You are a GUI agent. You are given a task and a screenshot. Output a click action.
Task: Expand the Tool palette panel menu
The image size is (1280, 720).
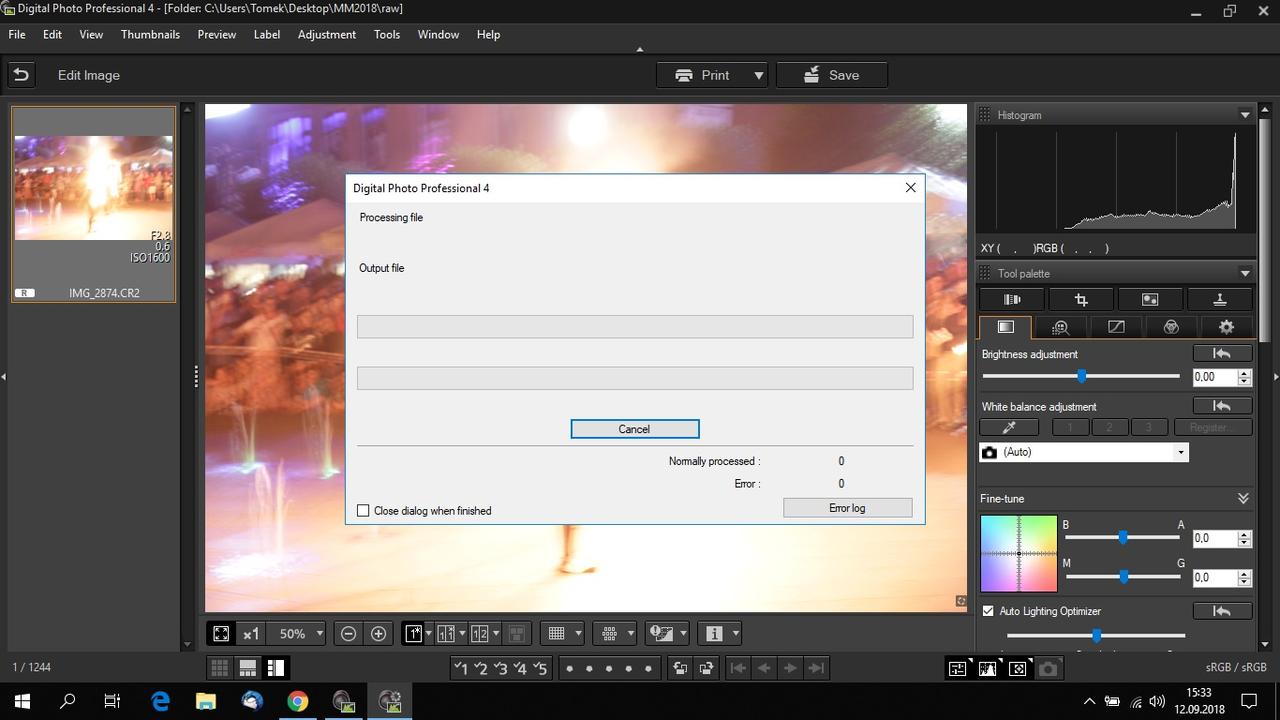(1245, 273)
